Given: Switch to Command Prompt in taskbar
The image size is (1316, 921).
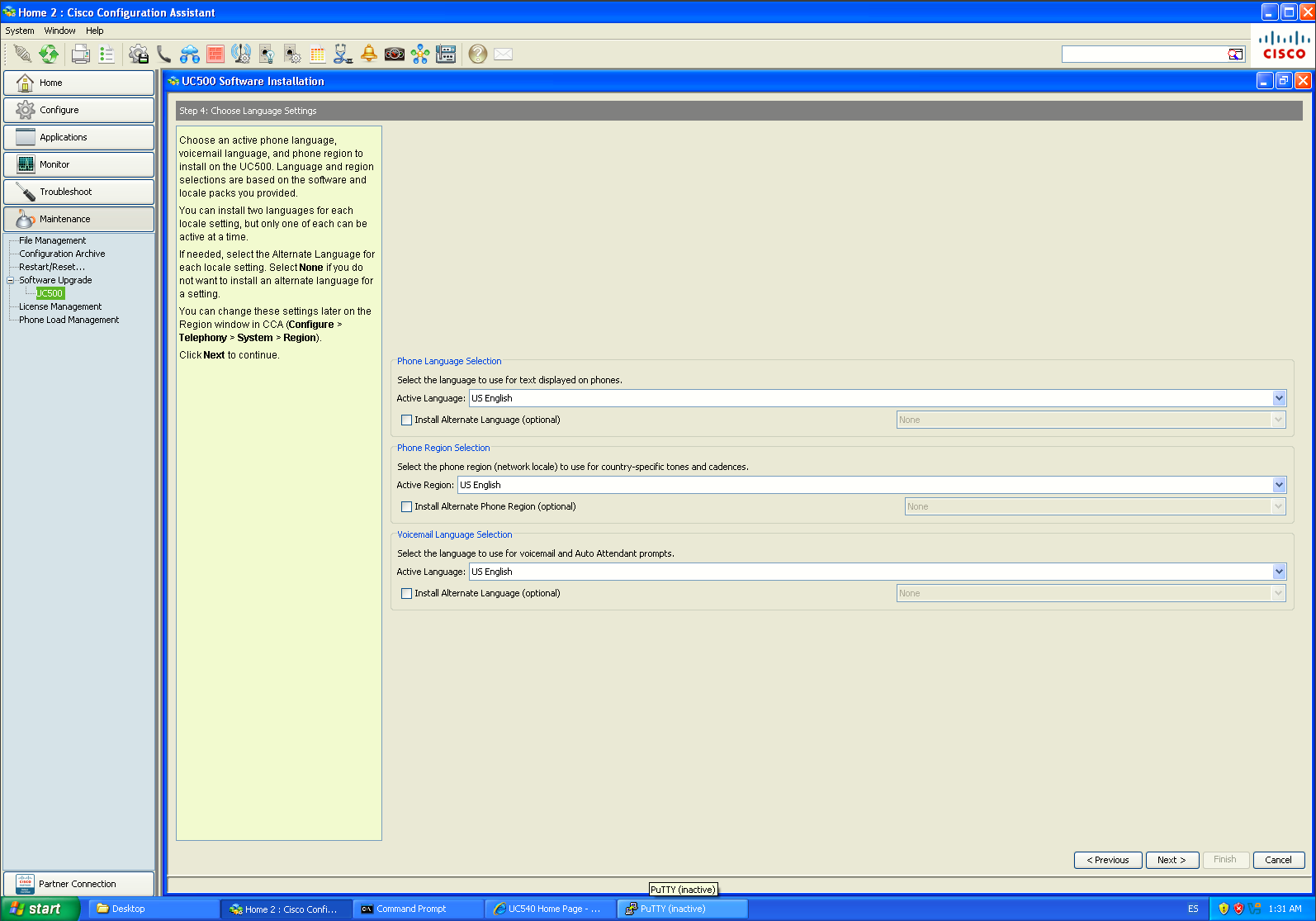Looking at the screenshot, I should pos(418,909).
